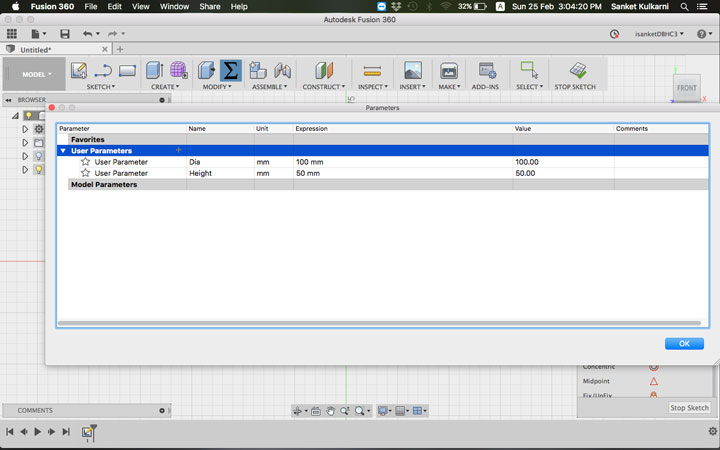Click the Save disk icon
This screenshot has height=450, width=720.
(65, 34)
